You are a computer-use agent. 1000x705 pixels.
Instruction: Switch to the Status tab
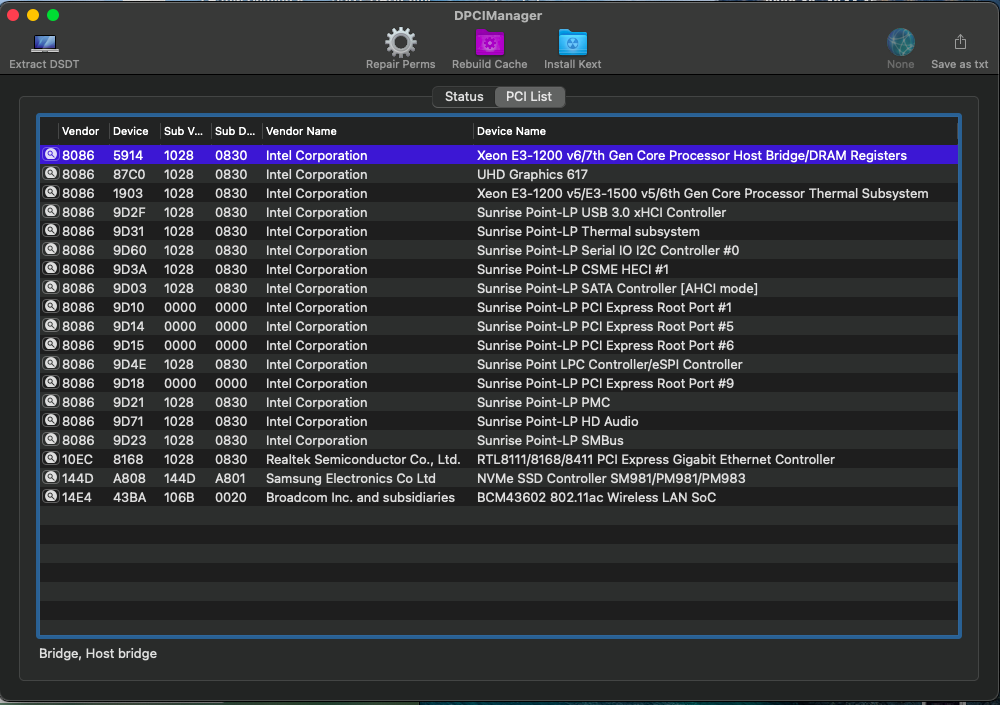pos(464,96)
